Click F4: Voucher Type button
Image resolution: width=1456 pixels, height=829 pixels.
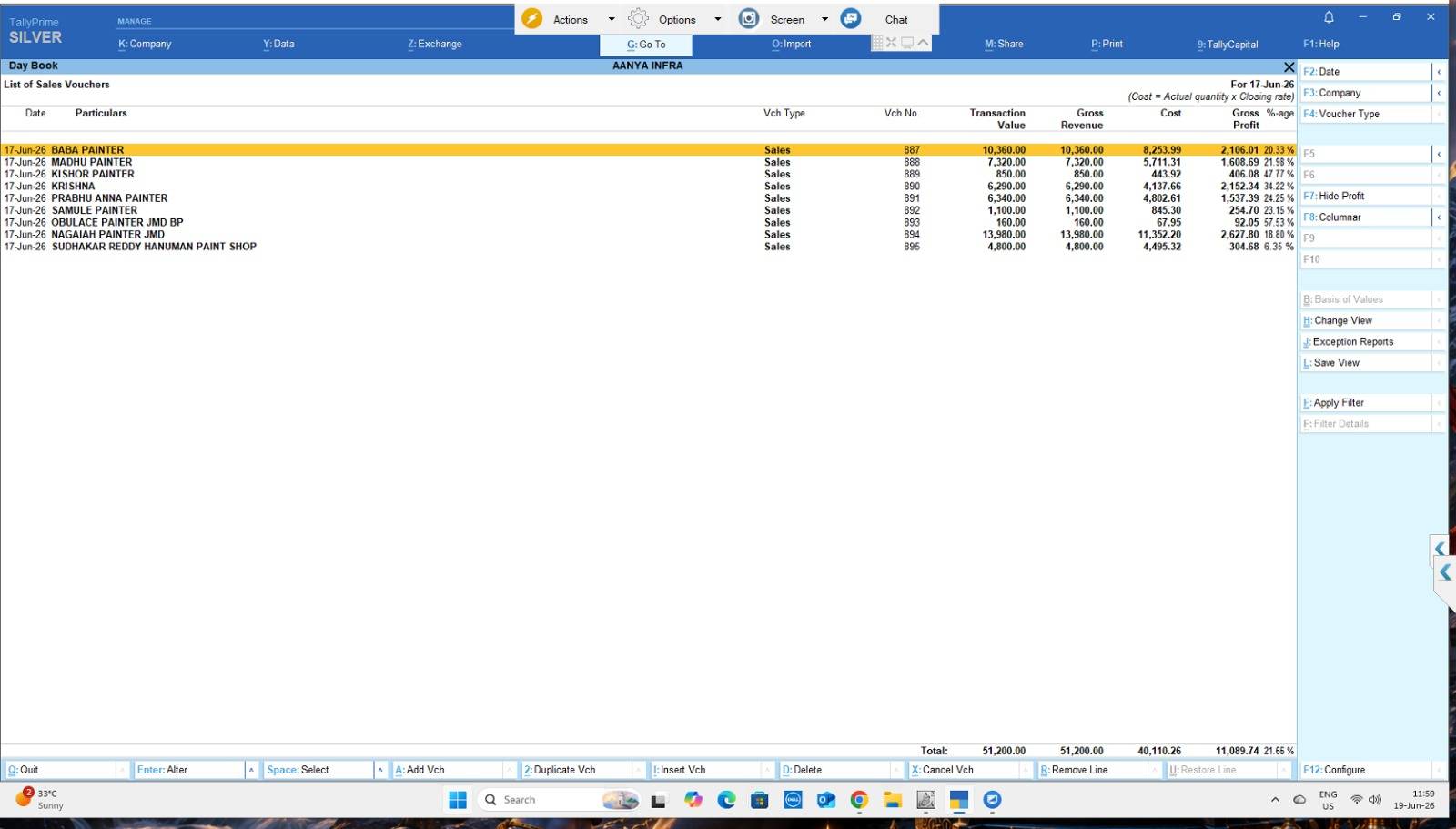[1366, 114]
